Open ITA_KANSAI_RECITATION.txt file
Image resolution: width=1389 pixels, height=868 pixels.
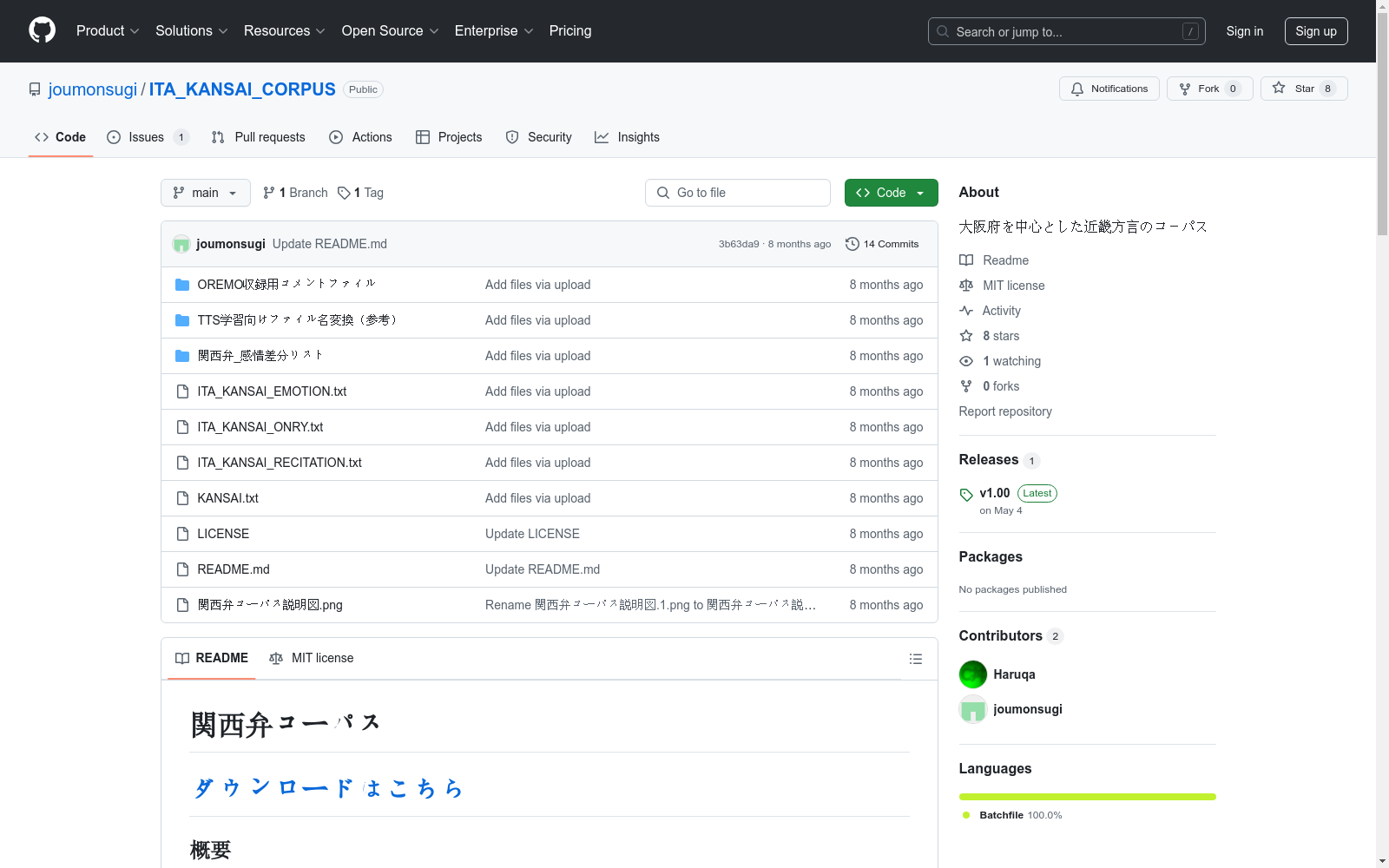coord(280,463)
